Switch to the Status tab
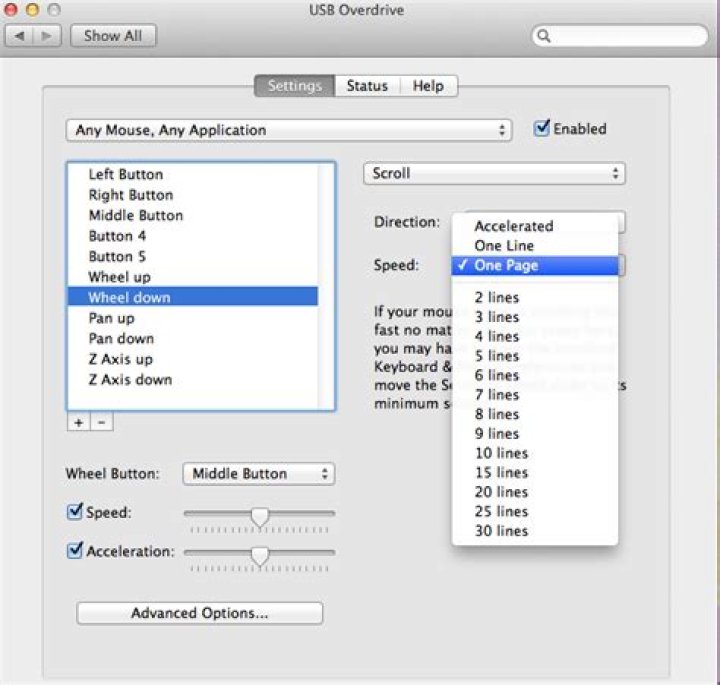 pyautogui.click(x=367, y=86)
